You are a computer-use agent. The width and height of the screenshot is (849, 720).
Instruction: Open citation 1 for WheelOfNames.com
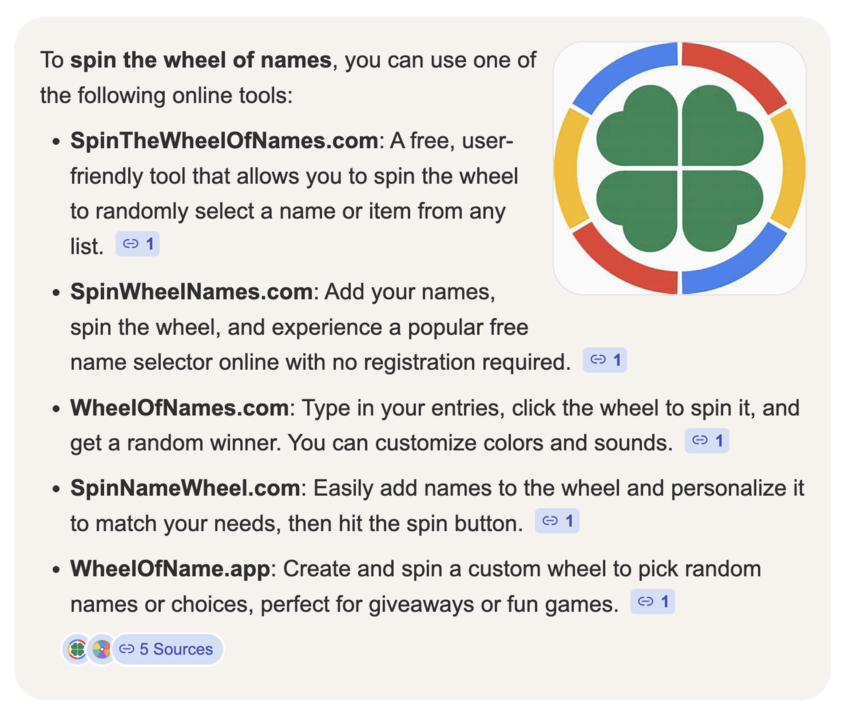[x=707, y=440]
